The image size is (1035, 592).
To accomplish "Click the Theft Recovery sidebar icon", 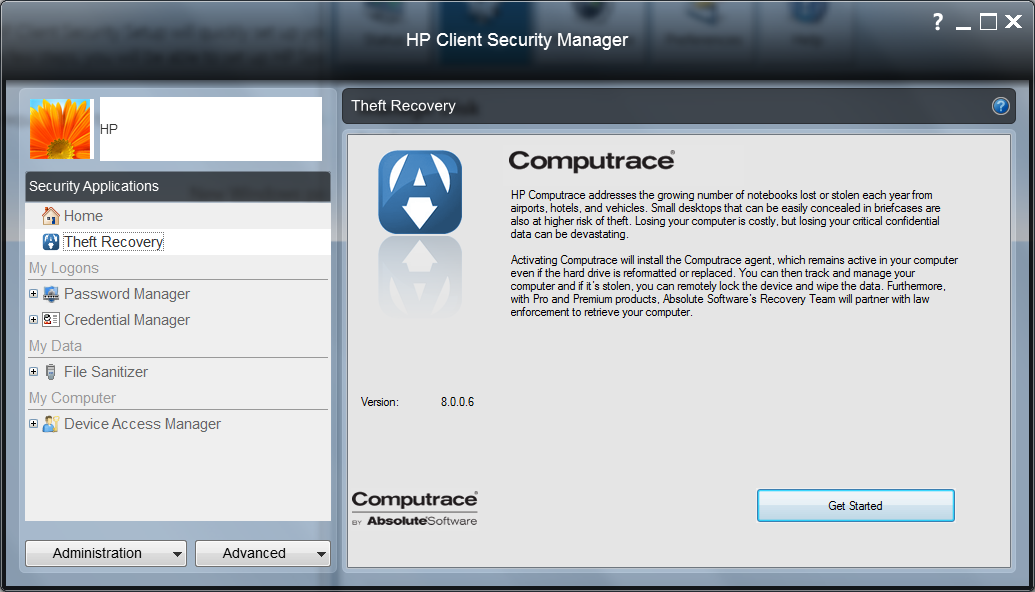I will [x=51, y=242].
